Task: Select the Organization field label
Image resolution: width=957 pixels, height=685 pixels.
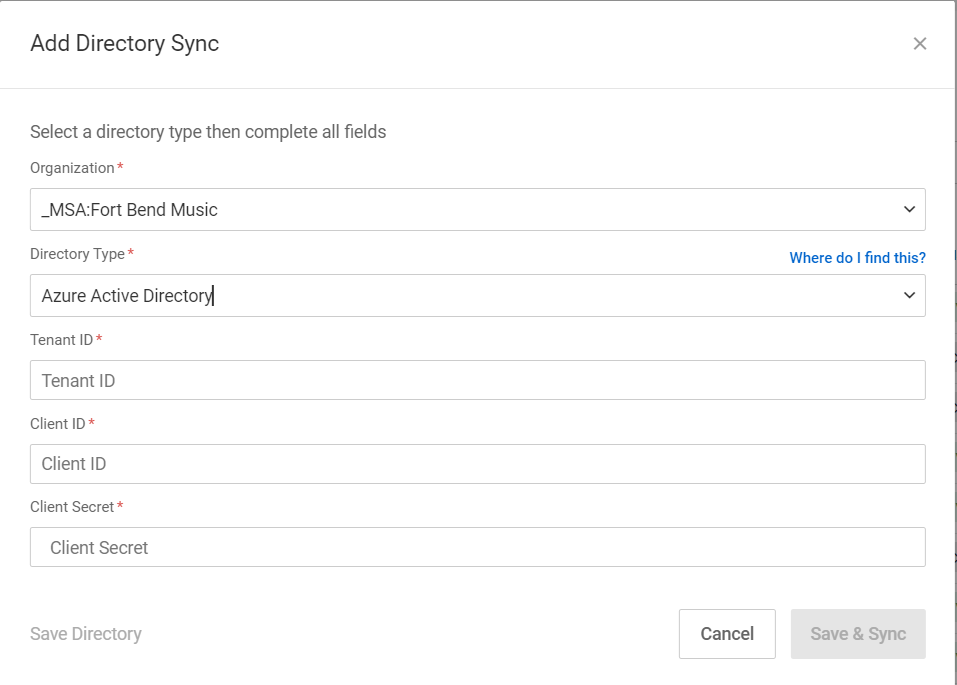Action: 72,168
